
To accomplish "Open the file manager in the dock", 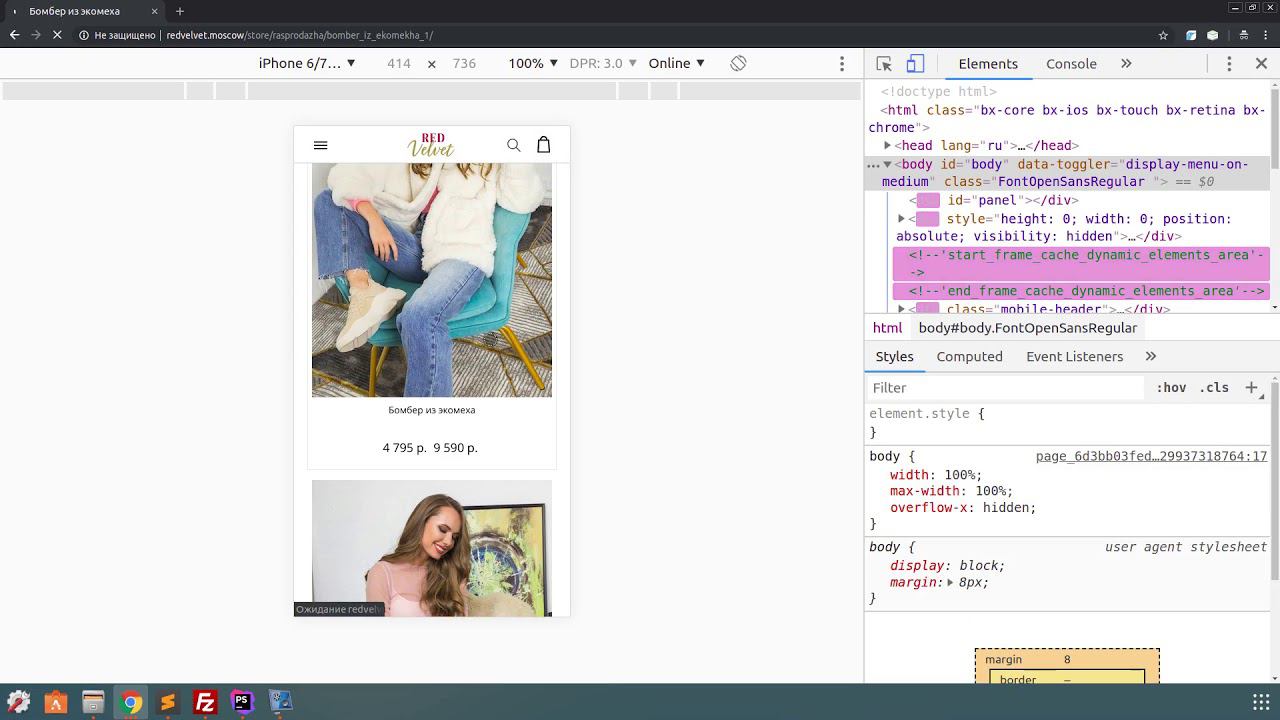I will point(93,702).
